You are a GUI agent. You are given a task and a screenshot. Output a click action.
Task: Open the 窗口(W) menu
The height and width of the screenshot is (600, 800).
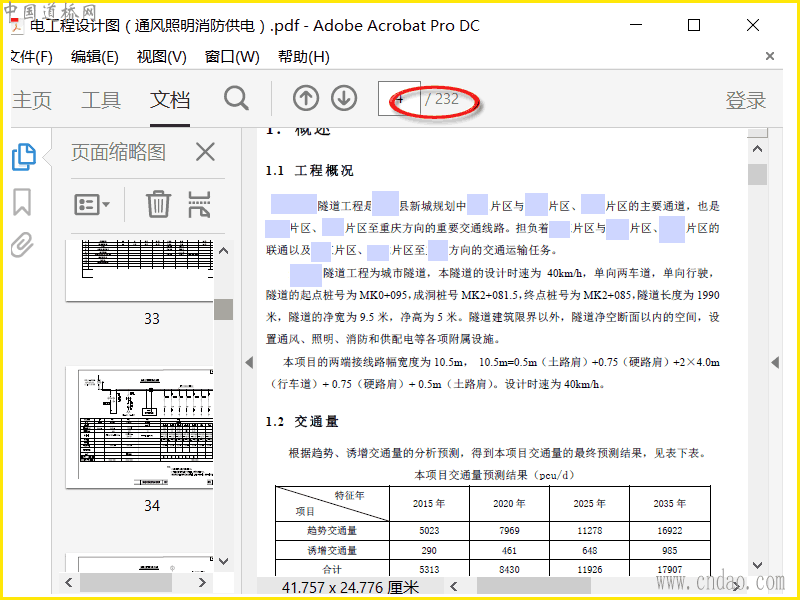click(232, 57)
